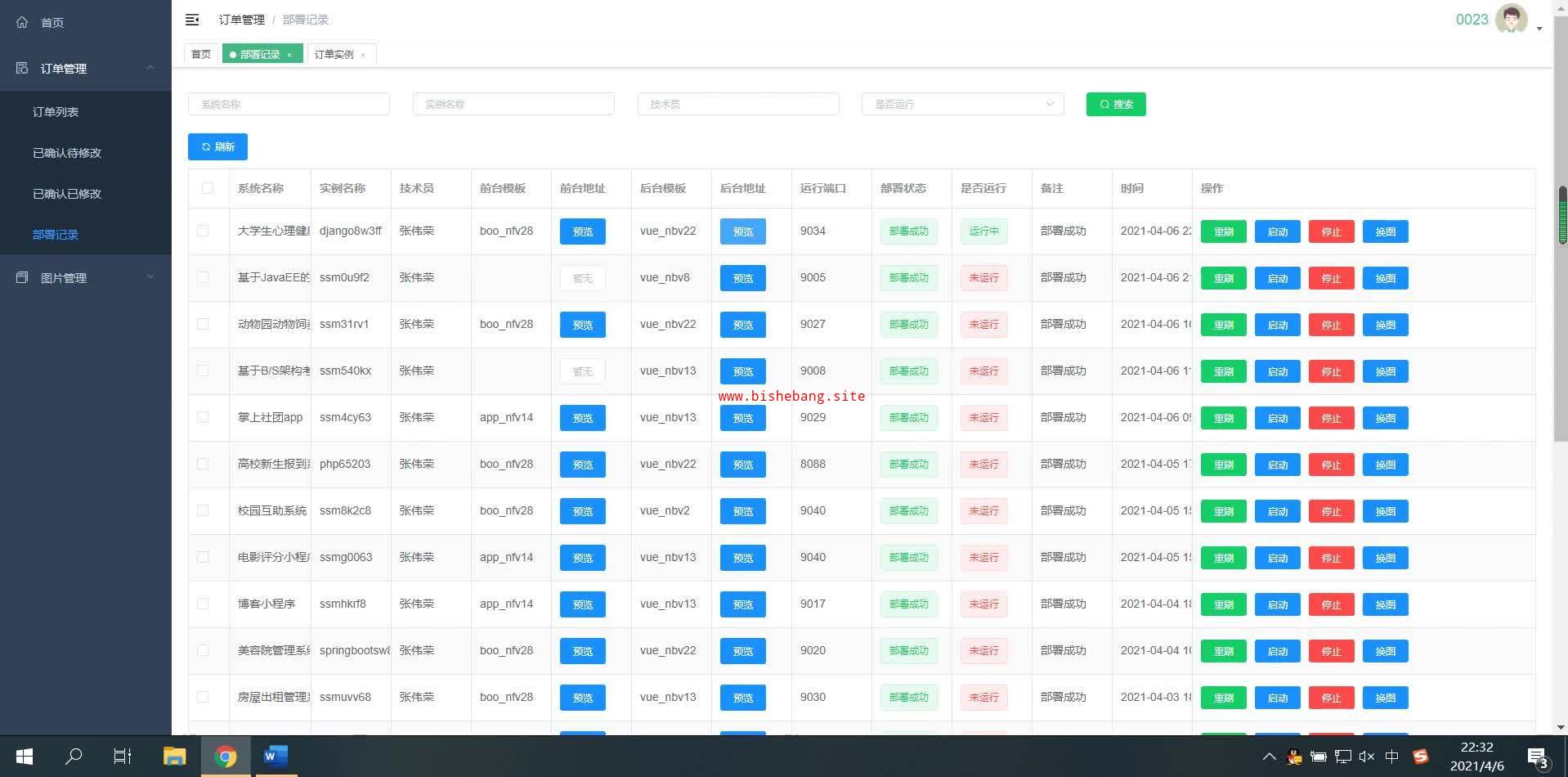The height and width of the screenshot is (777, 1568).
Task: Tick the select-all checkbox in table header
Action: 208,188
